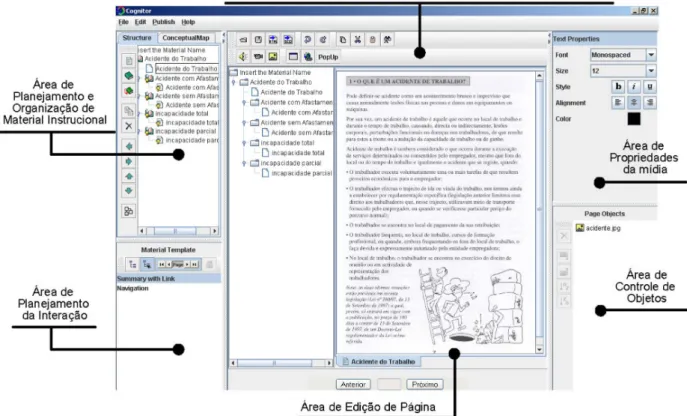The height and width of the screenshot is (416, 687).
Task: Select Insert the Material Name in center tree
Action: click(270, 72)
